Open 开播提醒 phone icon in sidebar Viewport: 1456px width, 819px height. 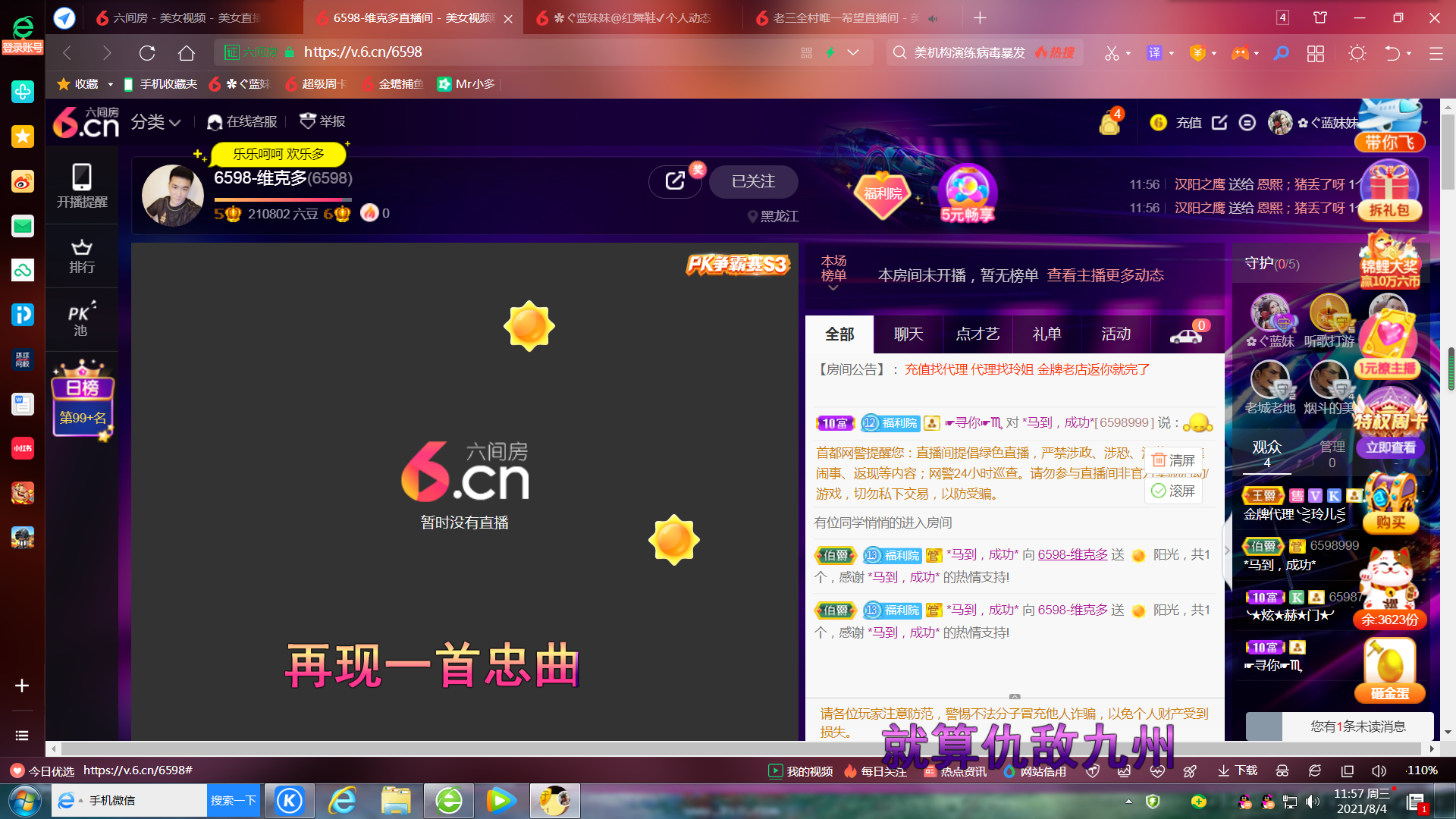click(82, 185)
